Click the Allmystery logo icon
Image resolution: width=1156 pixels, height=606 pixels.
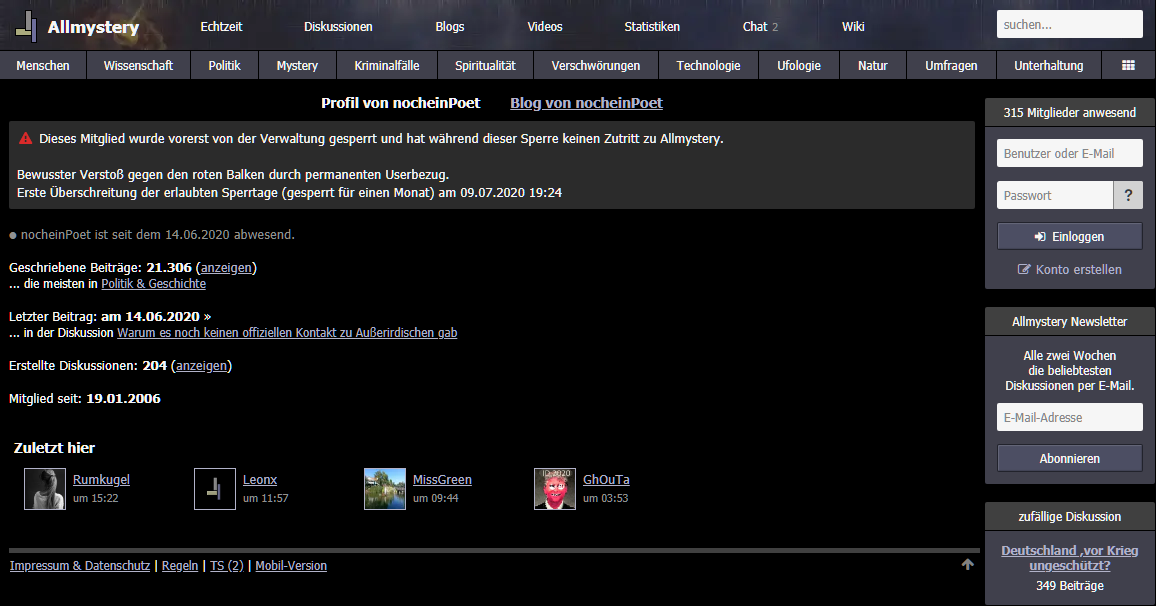pos(27,27)
